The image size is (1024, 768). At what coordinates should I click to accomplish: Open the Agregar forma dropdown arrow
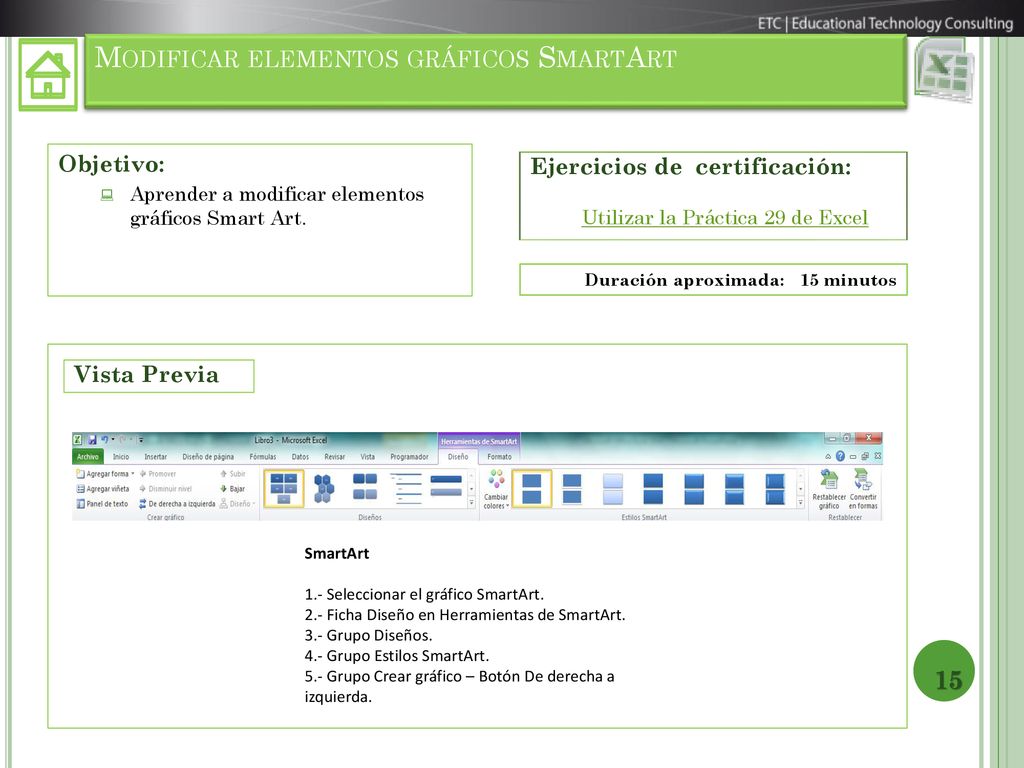point(133,474)
